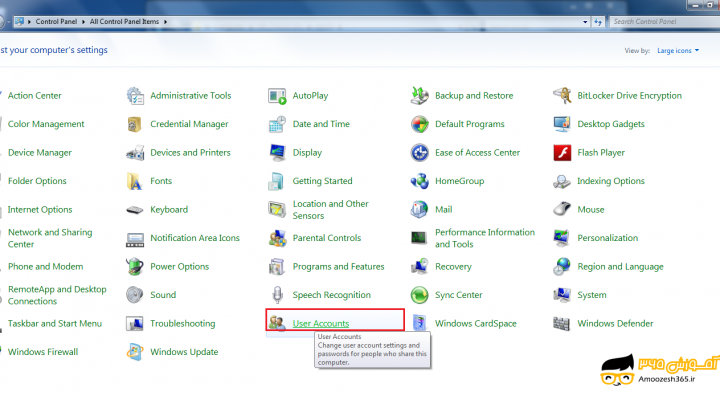Open Power Options icon
The height and width of the screenshot is (400, 720).
[135, 266]
